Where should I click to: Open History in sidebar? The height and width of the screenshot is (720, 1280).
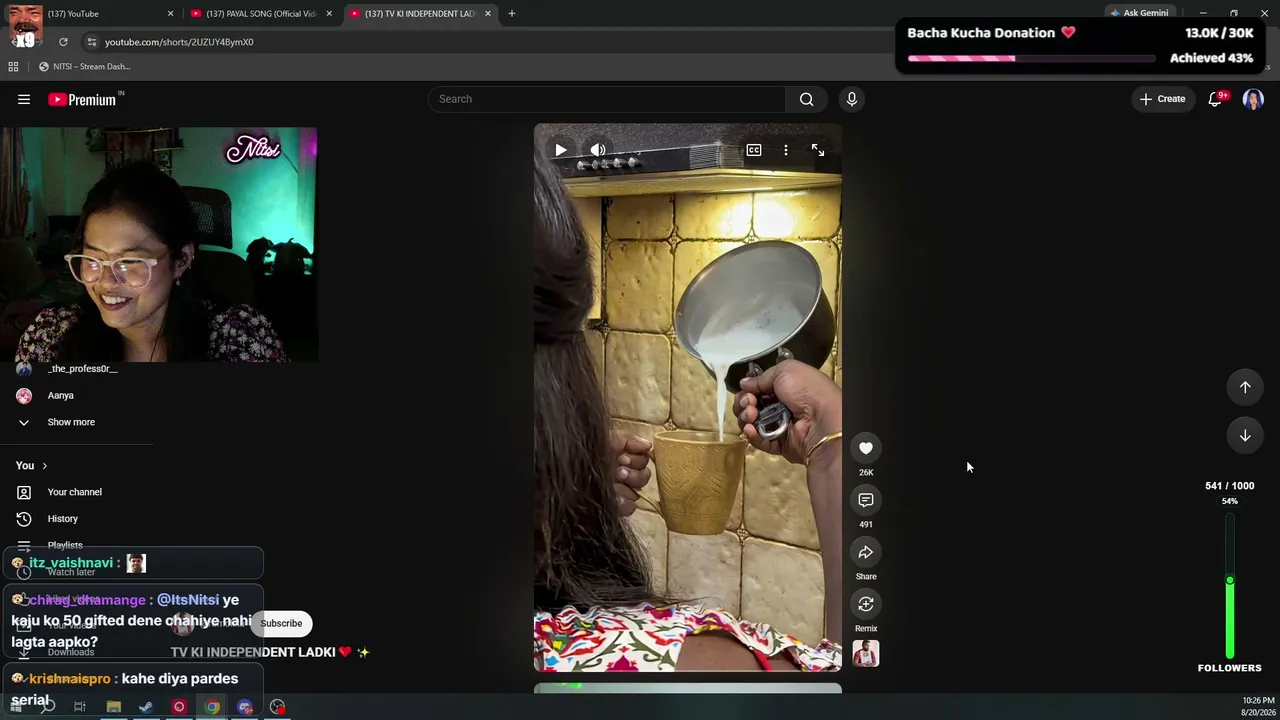point(62,519)
